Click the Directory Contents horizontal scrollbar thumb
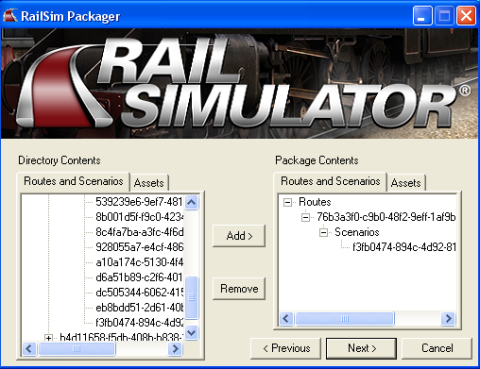This screenshot has width=480, height=369. point(77,349)
